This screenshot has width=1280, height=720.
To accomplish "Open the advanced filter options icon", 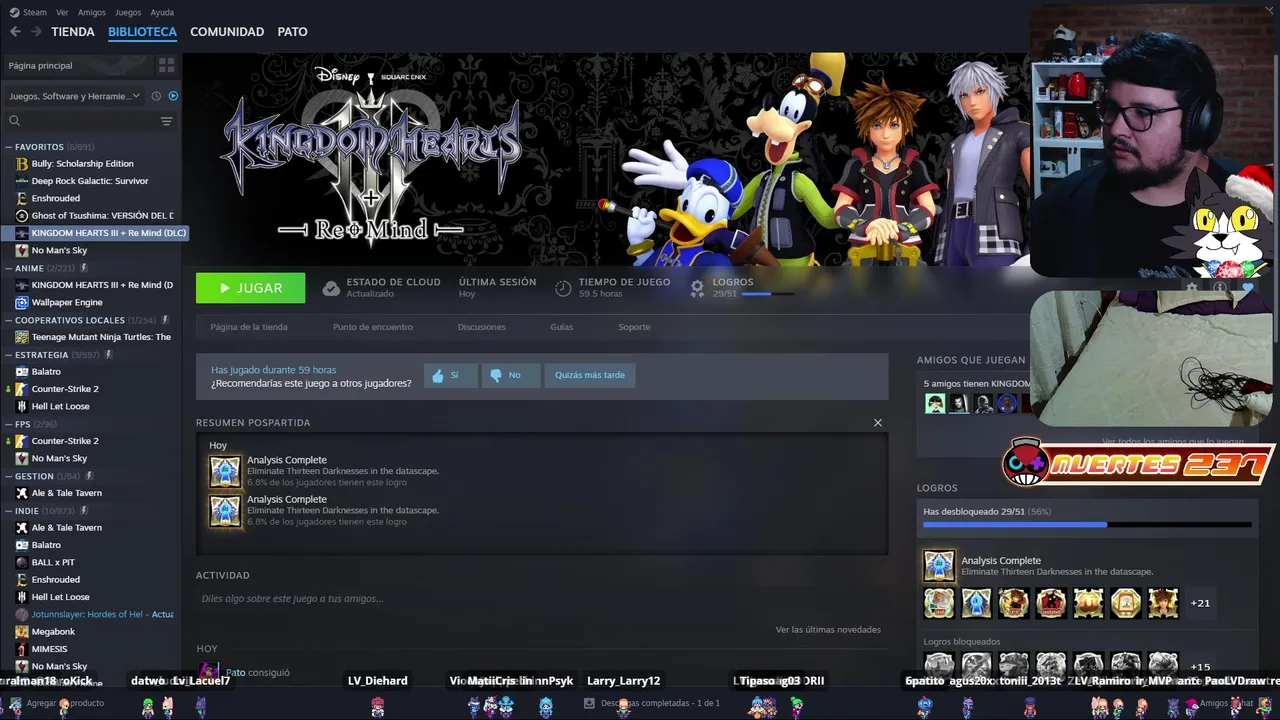I will point(166,121).
